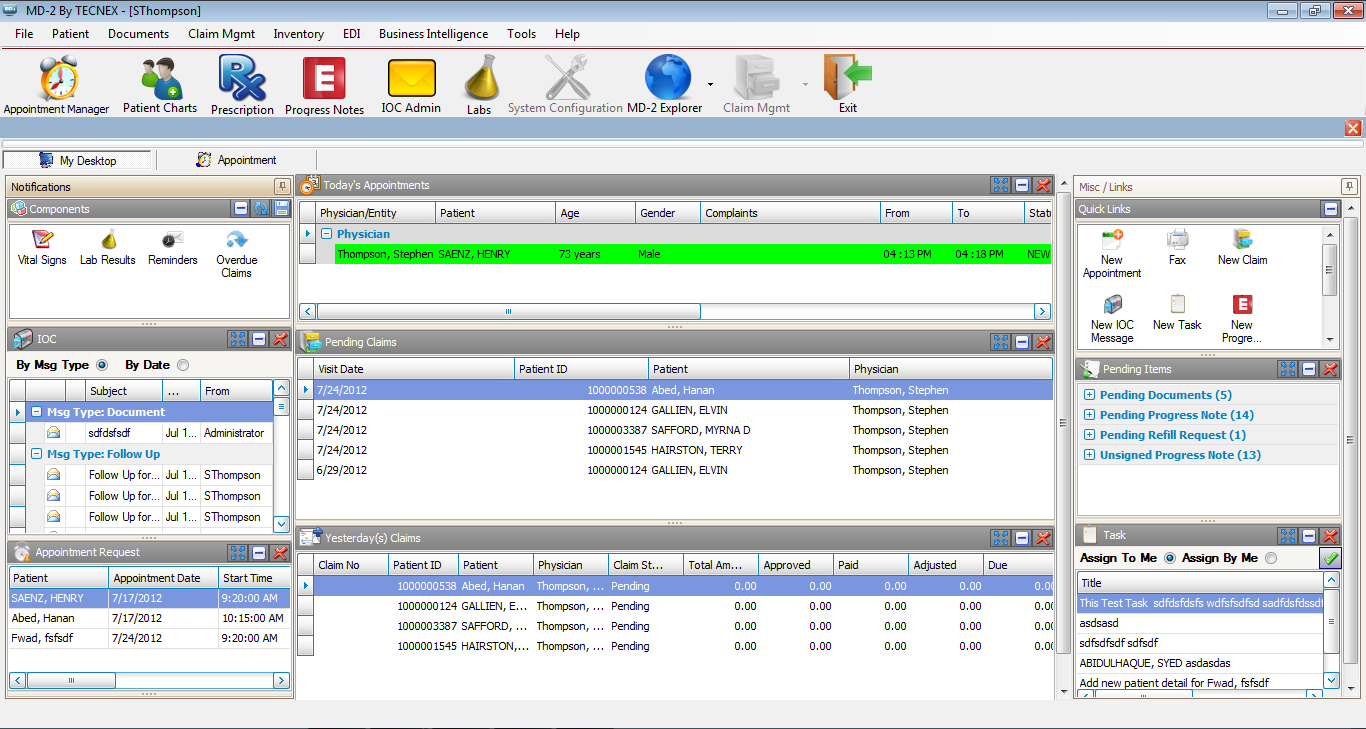Select the By Msg Type radio button
This screenshot has width=1366, height=729.
click(x=102, y=365)
